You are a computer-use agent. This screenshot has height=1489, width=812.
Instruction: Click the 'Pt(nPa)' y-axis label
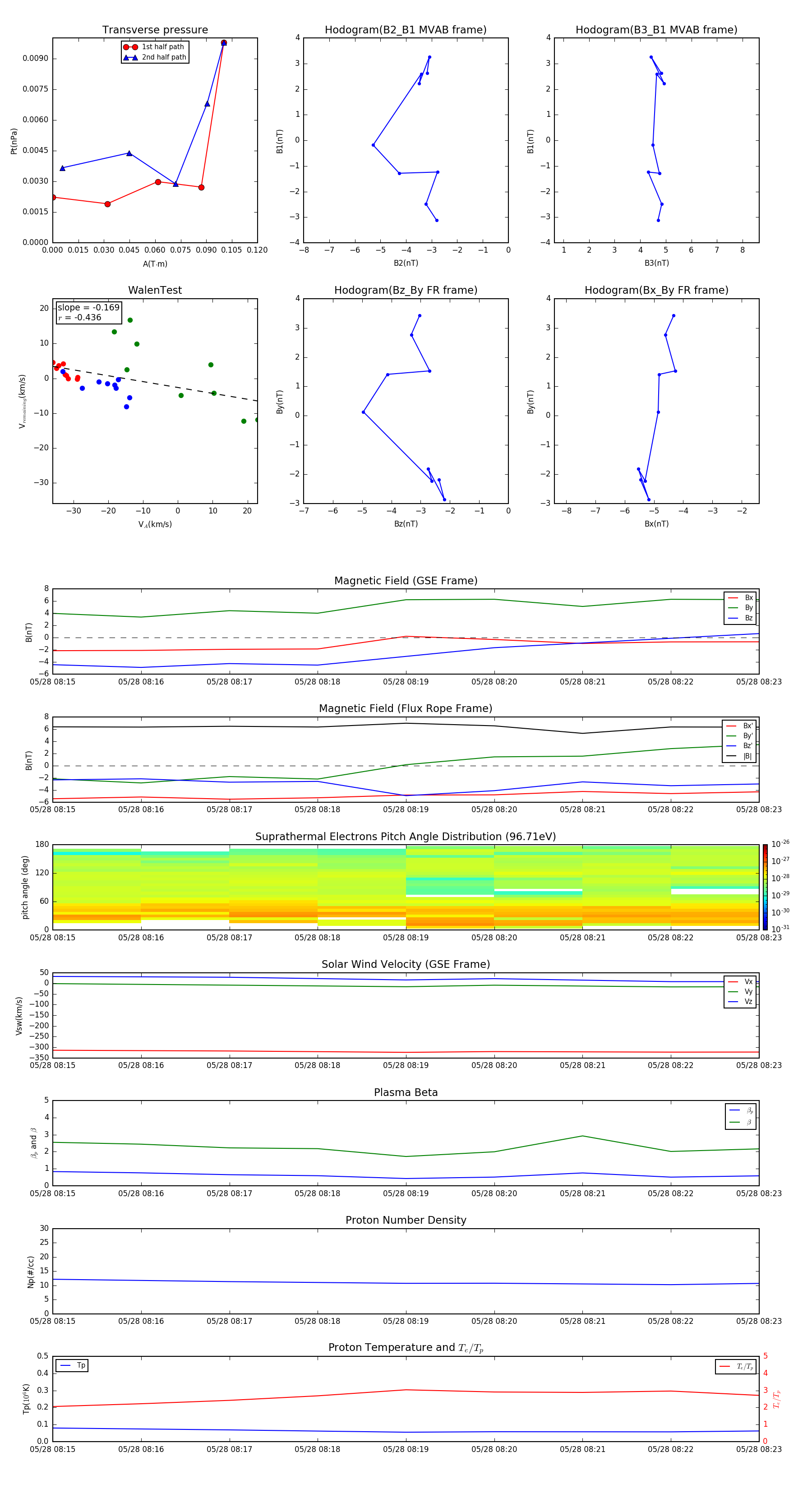coord(14,141)
